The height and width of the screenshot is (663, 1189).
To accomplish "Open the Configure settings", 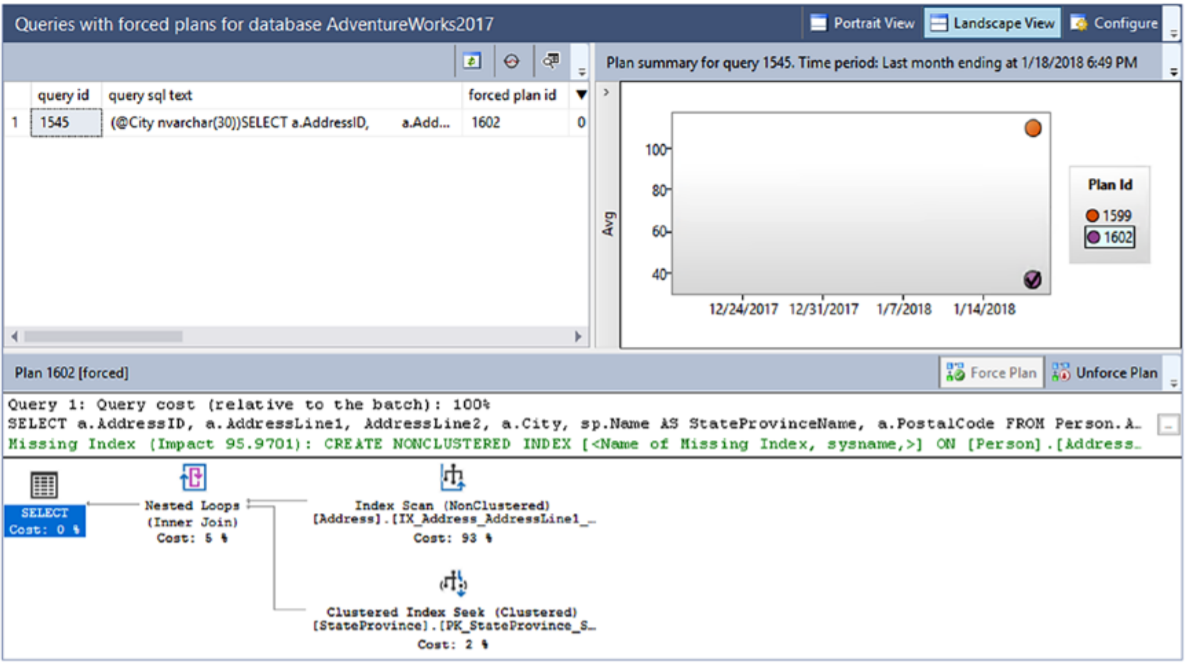I will pyautogui.click(x=1114, y=24).
